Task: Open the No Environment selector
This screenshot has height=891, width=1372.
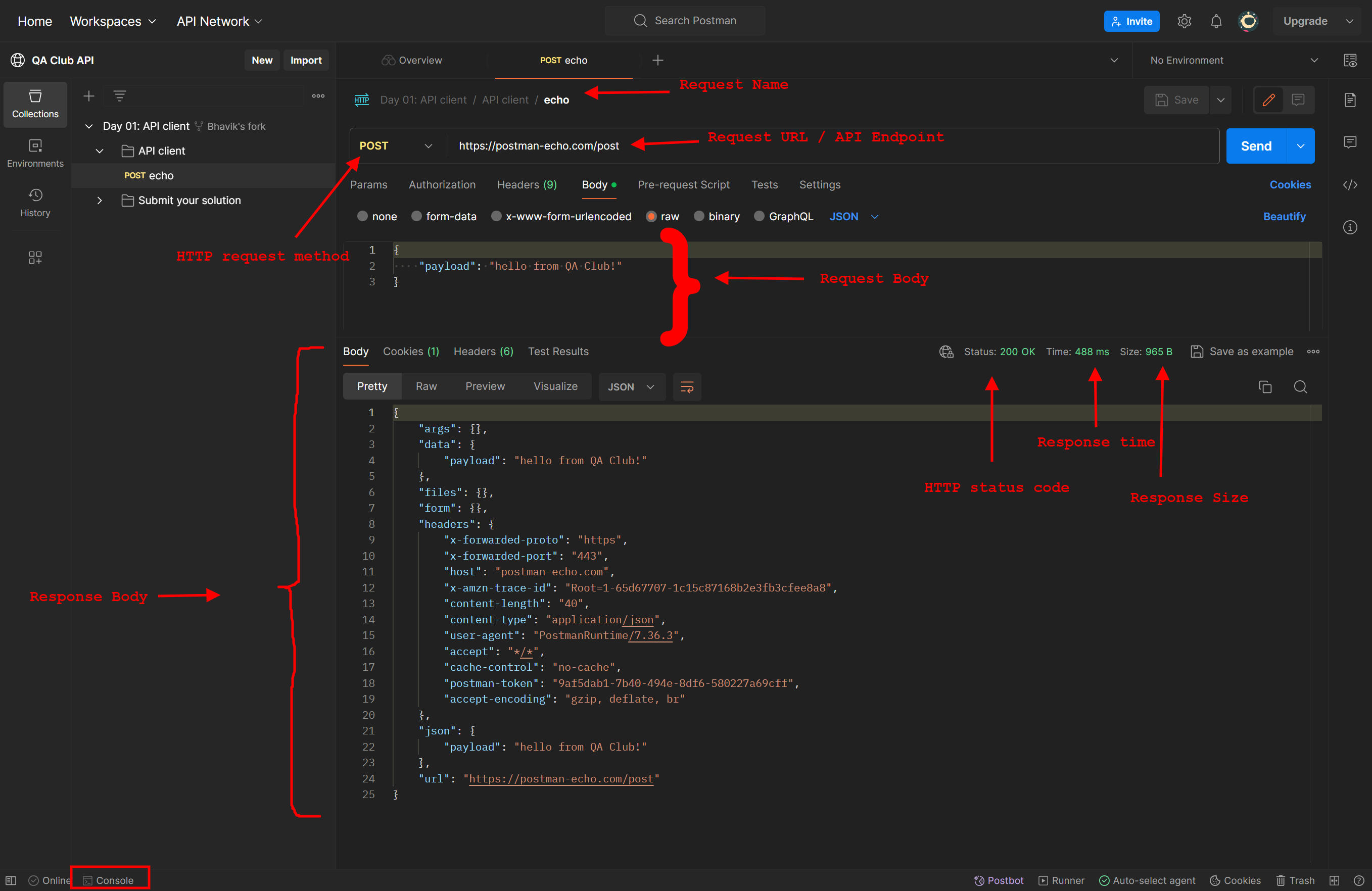Action: tap(1234, 60)
